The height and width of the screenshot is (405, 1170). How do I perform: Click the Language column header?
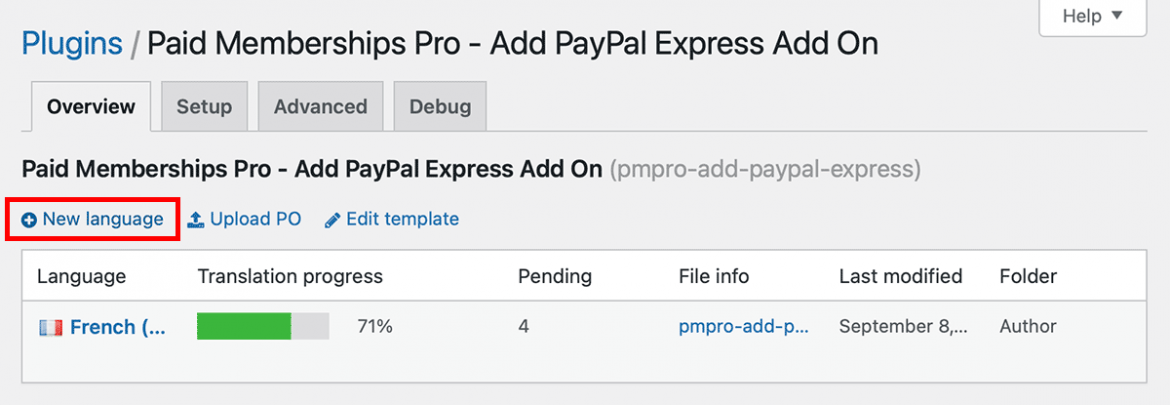tap(81, 276)
